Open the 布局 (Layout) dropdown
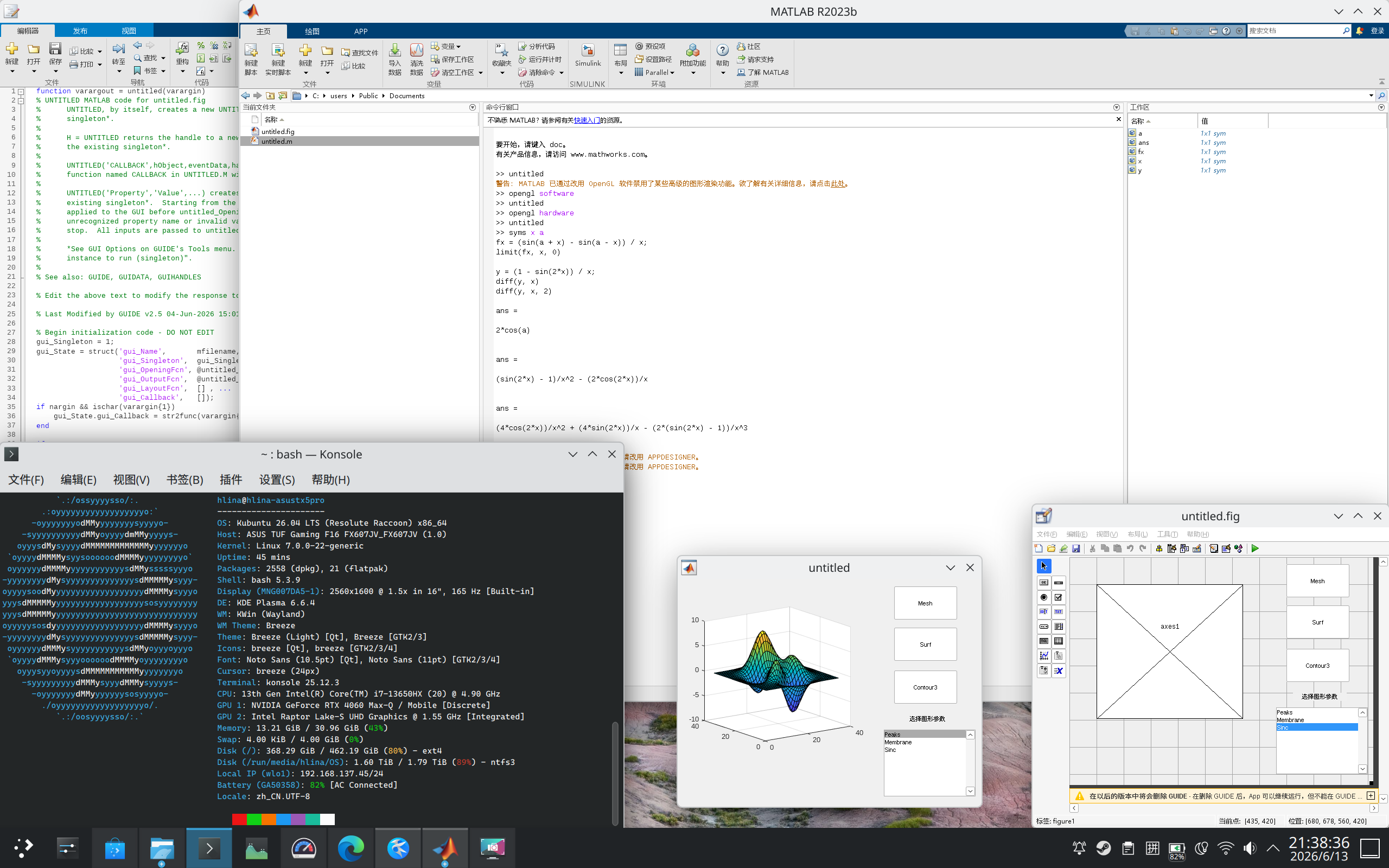This screenshot has width=1389, height=868. click(x=621, y=59)
